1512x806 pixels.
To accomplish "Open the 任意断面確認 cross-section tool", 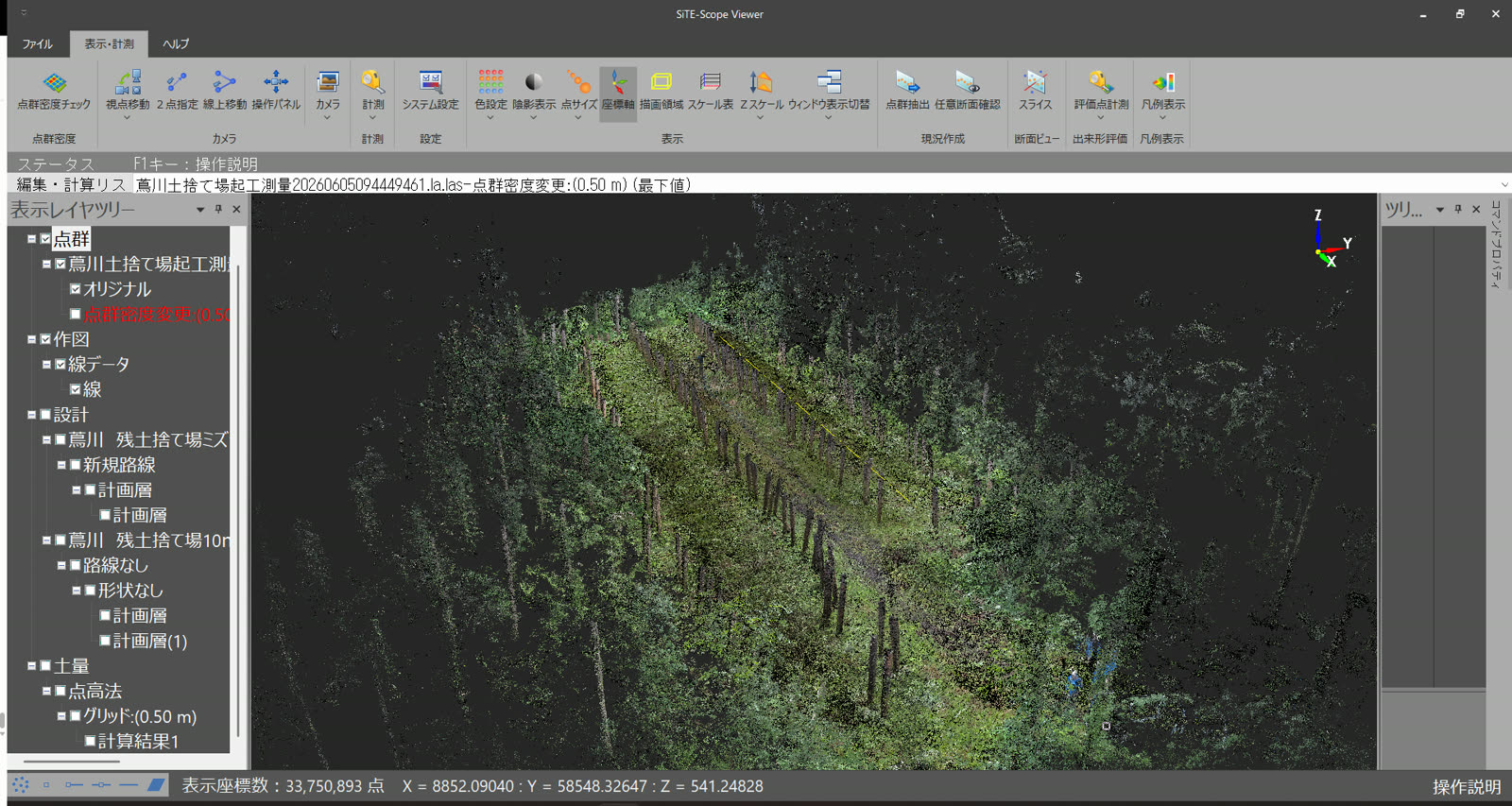I will (x=967, y=91).
